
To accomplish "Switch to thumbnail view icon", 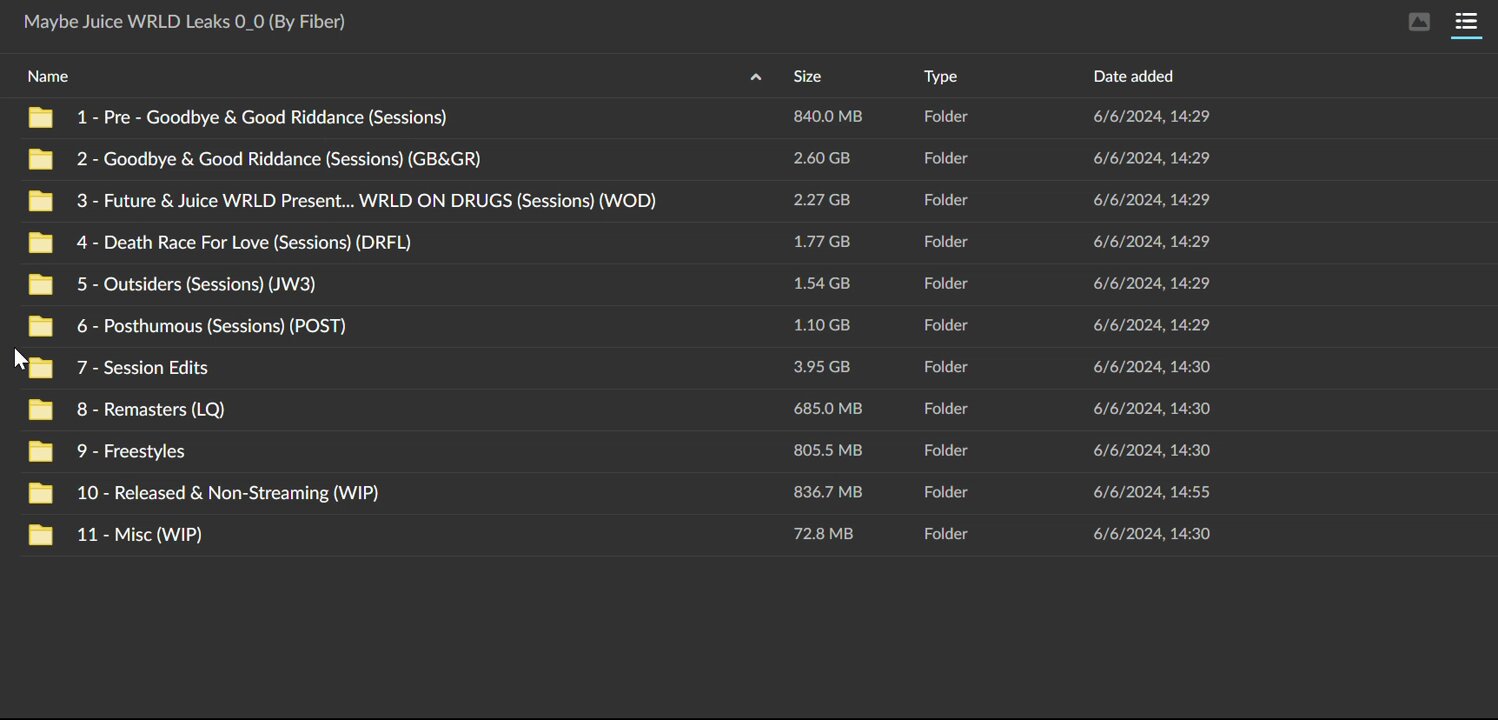I will (x=1419, y=22).
